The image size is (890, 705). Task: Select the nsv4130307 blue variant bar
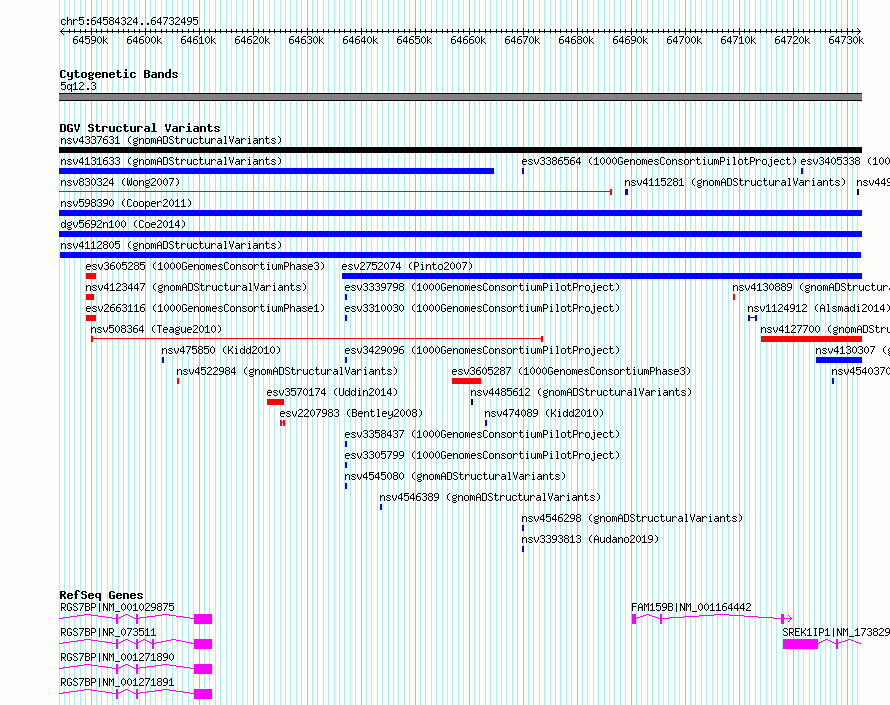tap(839, 360)
